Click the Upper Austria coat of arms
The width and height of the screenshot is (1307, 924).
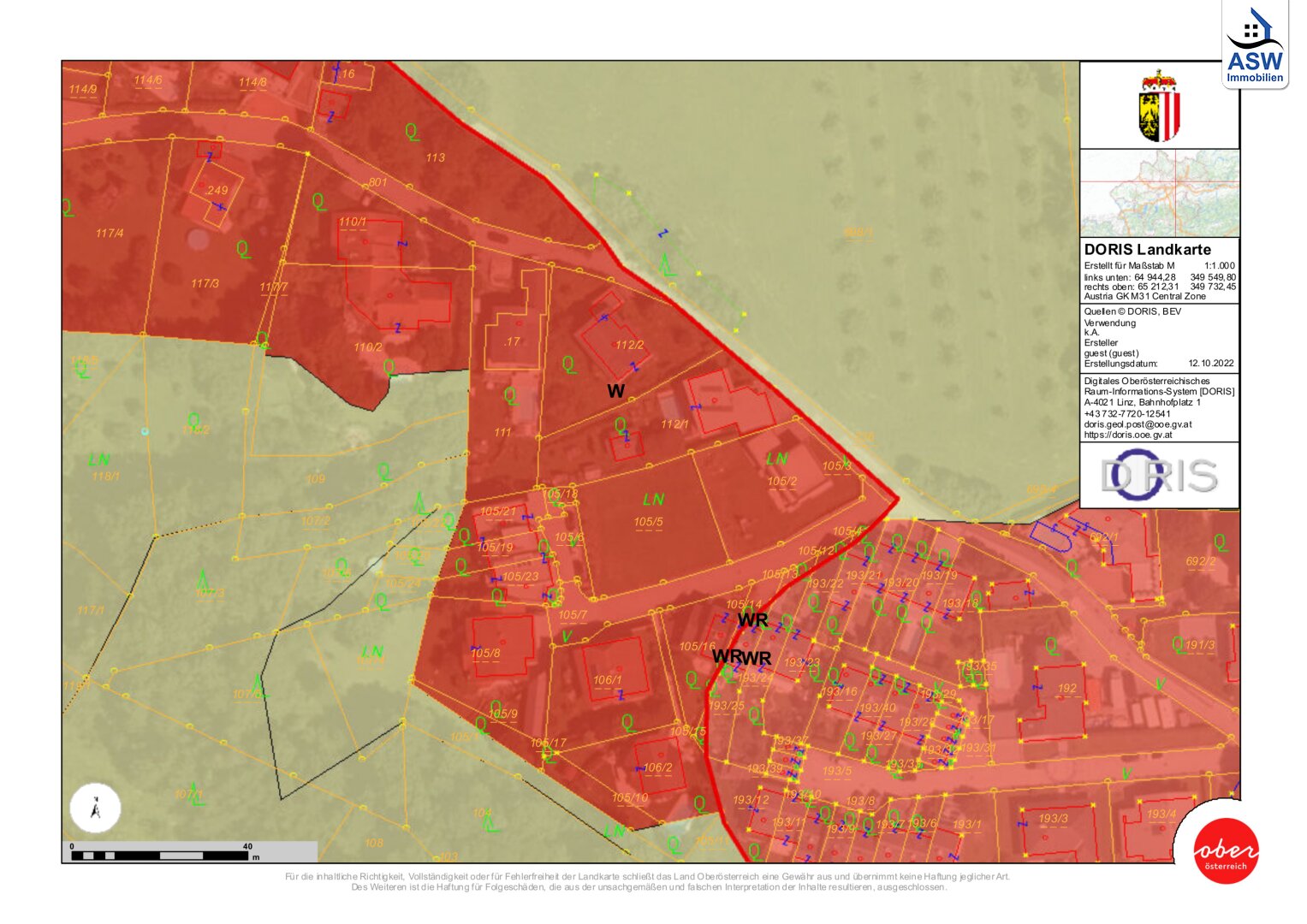(1159, 106)
